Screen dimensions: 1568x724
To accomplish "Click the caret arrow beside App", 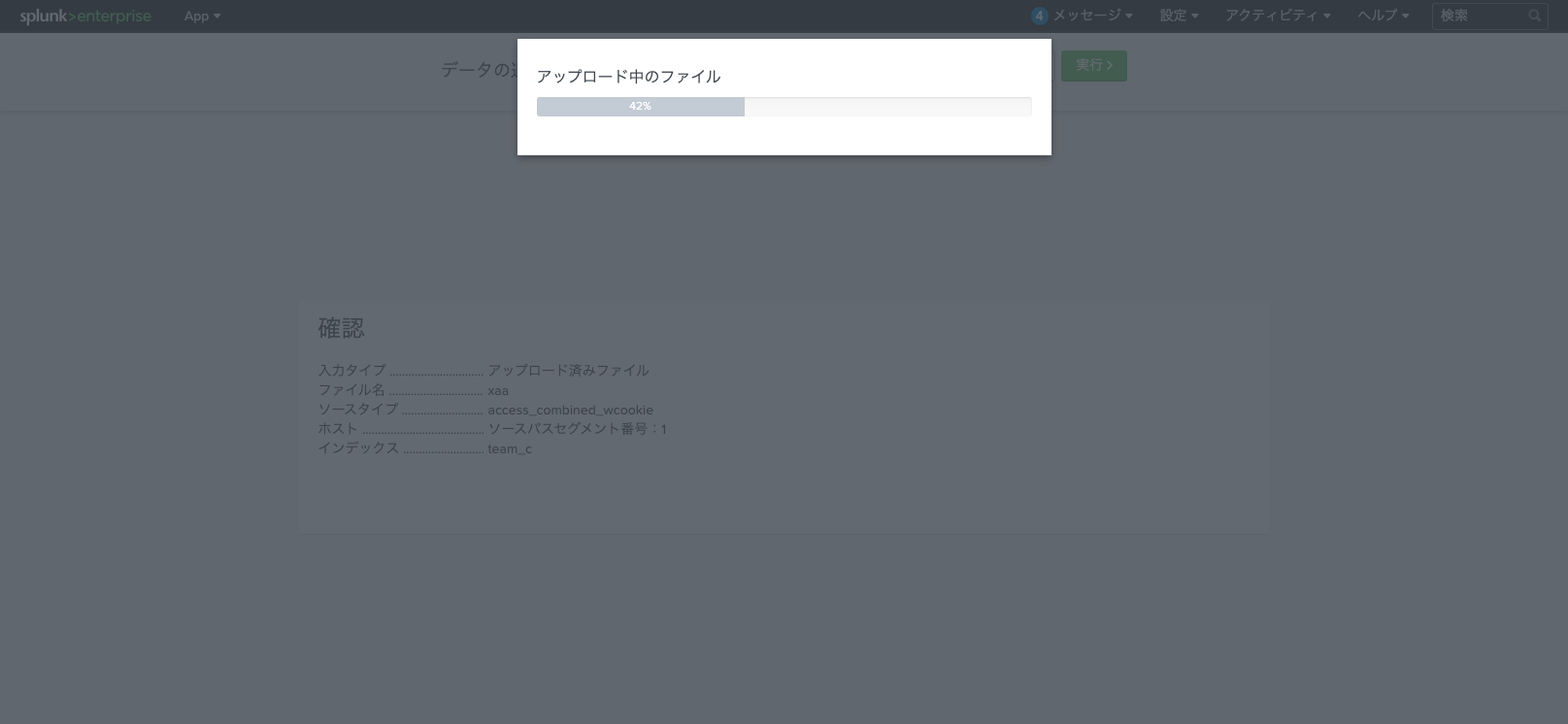I will point(217,16).
